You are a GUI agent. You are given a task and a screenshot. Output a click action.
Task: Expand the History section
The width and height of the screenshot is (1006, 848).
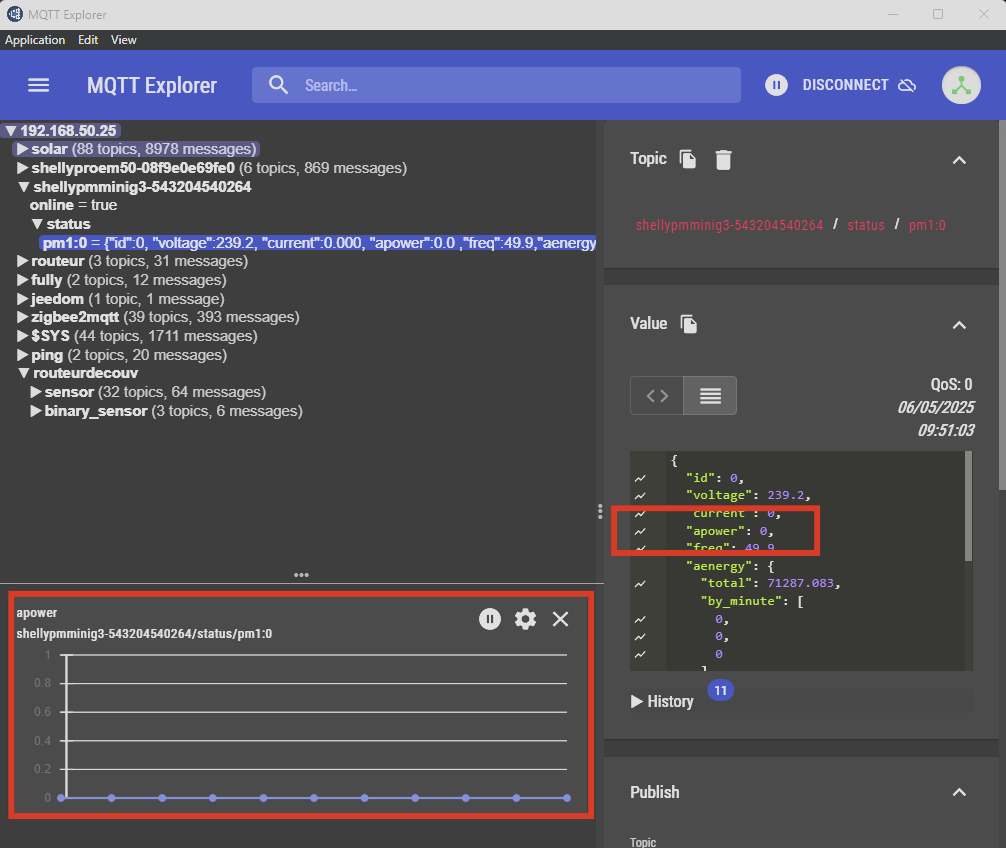coord(662,701)
